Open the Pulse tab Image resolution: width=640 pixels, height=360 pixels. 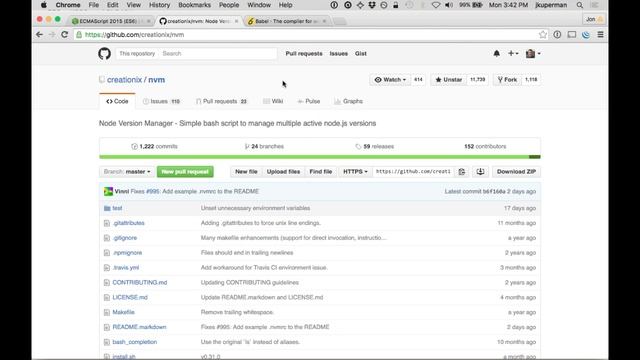tap(309, 101)
